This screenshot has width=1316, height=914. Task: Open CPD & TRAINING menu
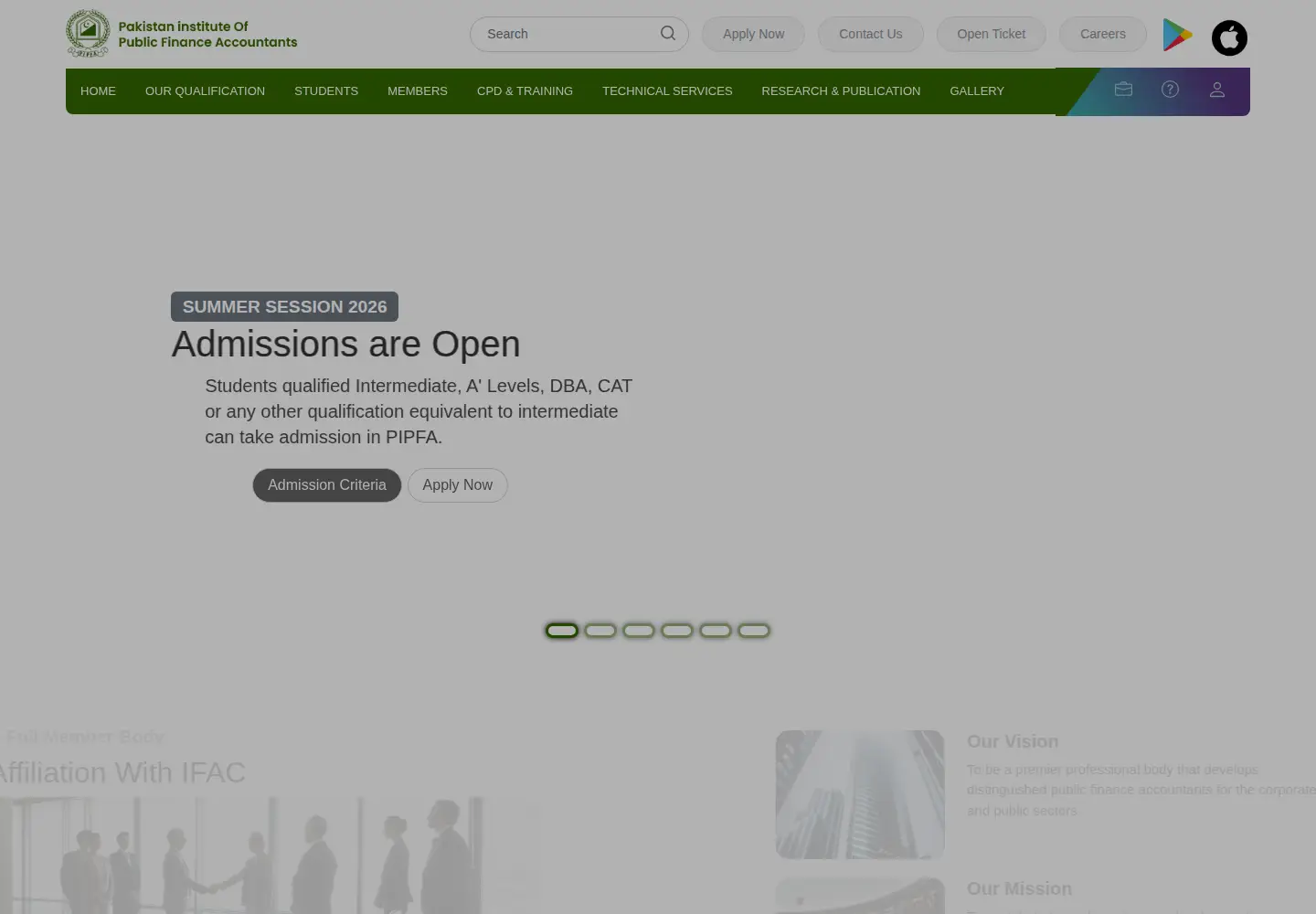pyautogui.click(x=525, y=91)
